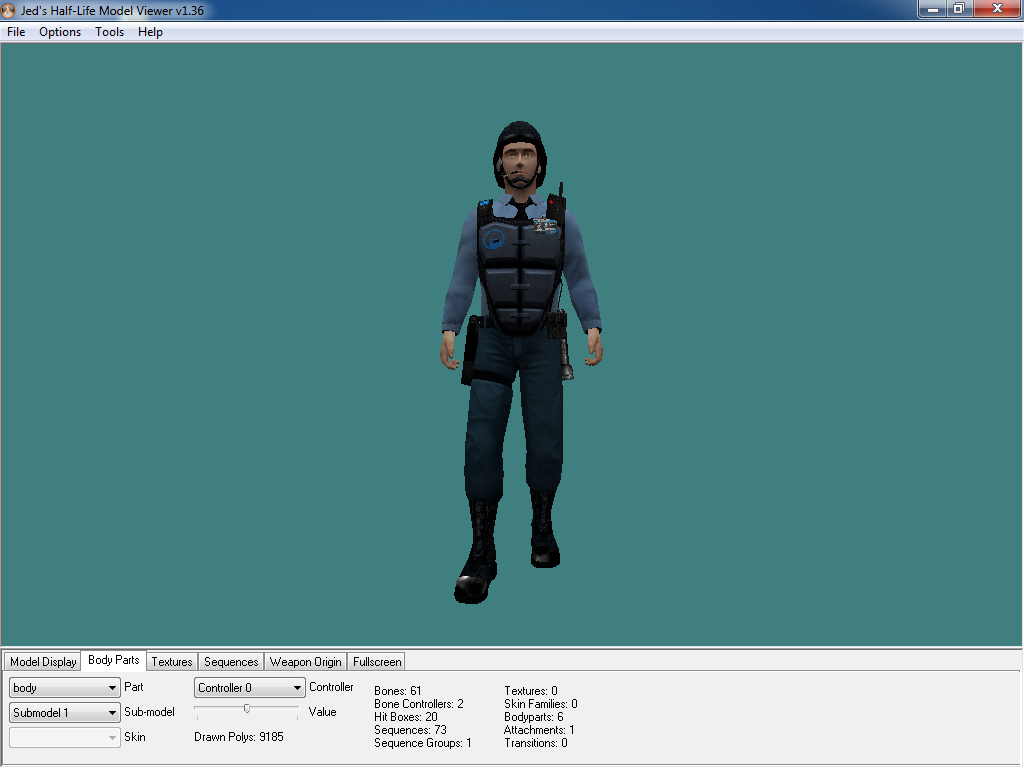Screen dimensions: 1024x768
Task: Click the Fullscreen tab
Action: 377,662
